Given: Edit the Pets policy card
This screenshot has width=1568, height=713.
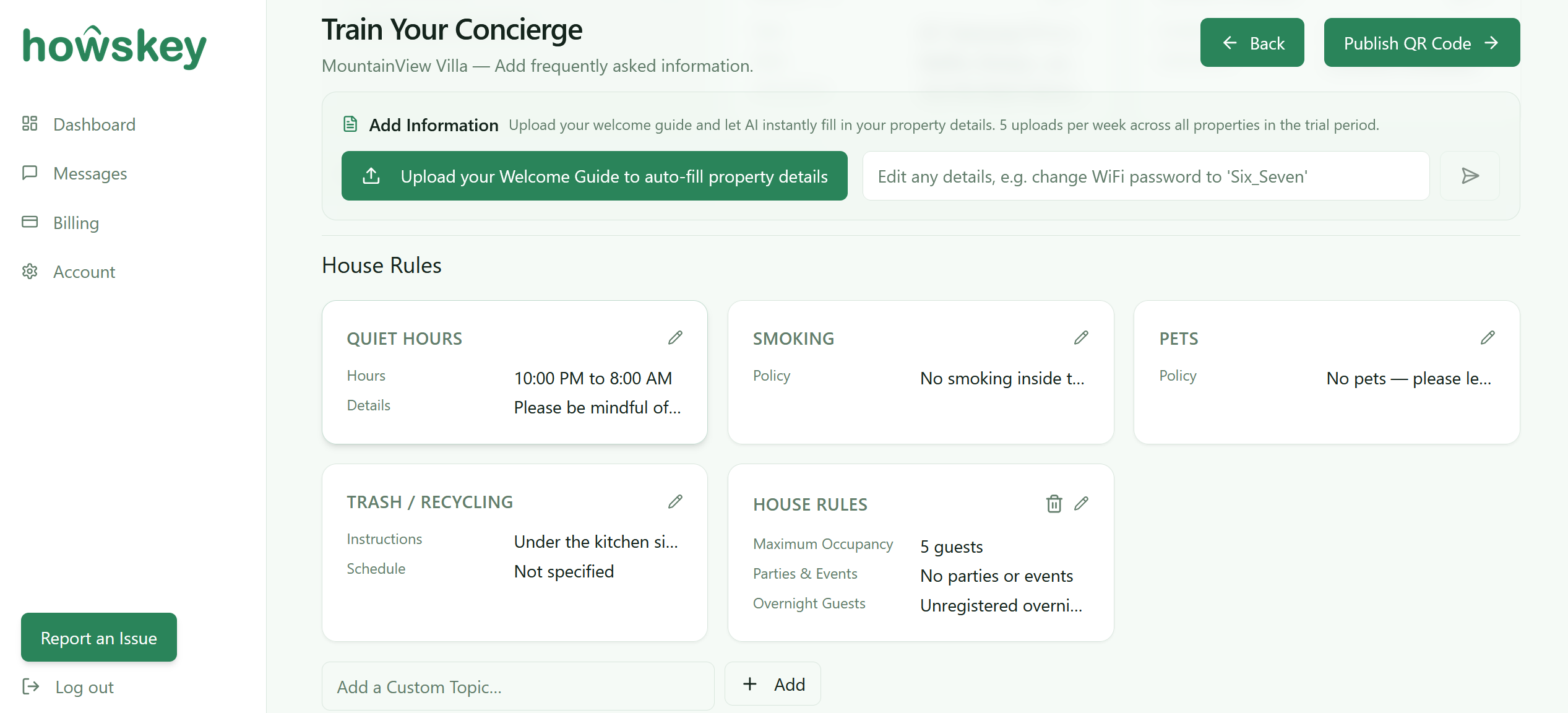Looking at the screenshot, I should pyautogui.click(x=1488, y=337).
